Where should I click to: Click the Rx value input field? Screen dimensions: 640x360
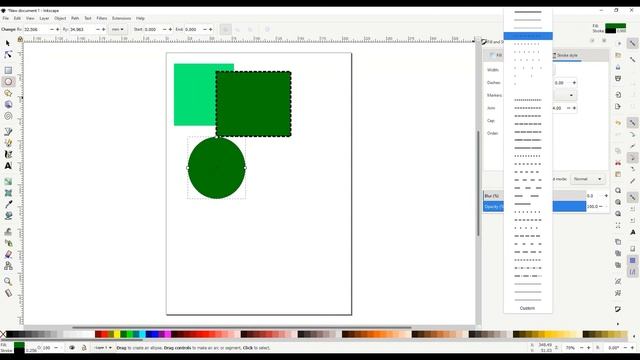(36, 29)
